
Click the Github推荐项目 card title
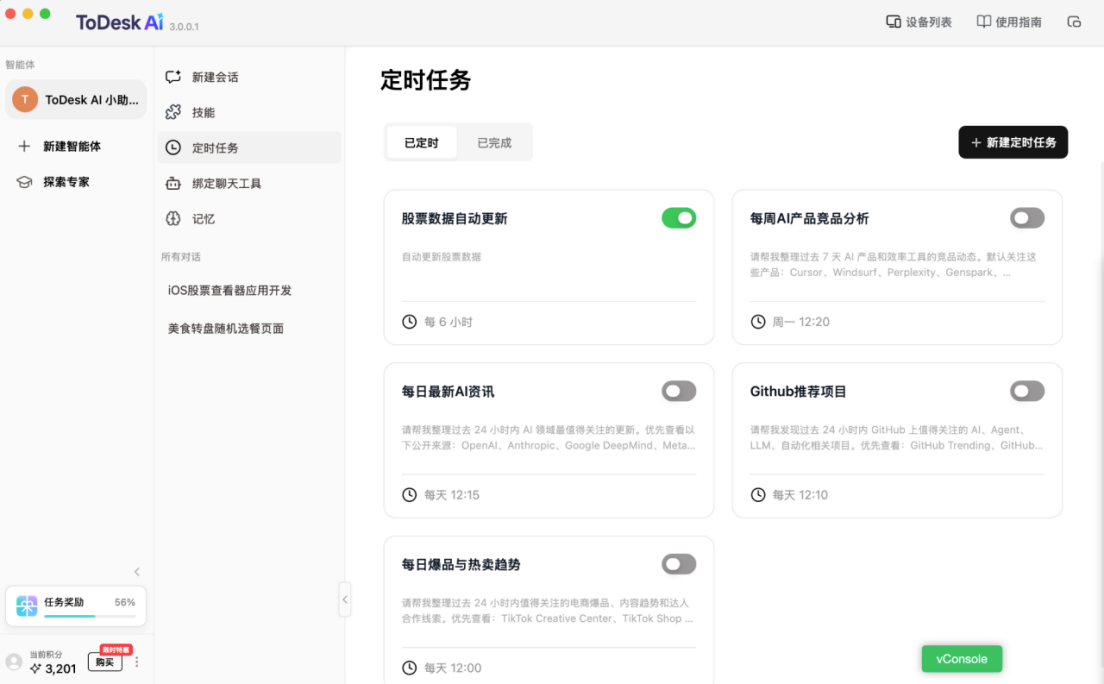tap(798, 391)
